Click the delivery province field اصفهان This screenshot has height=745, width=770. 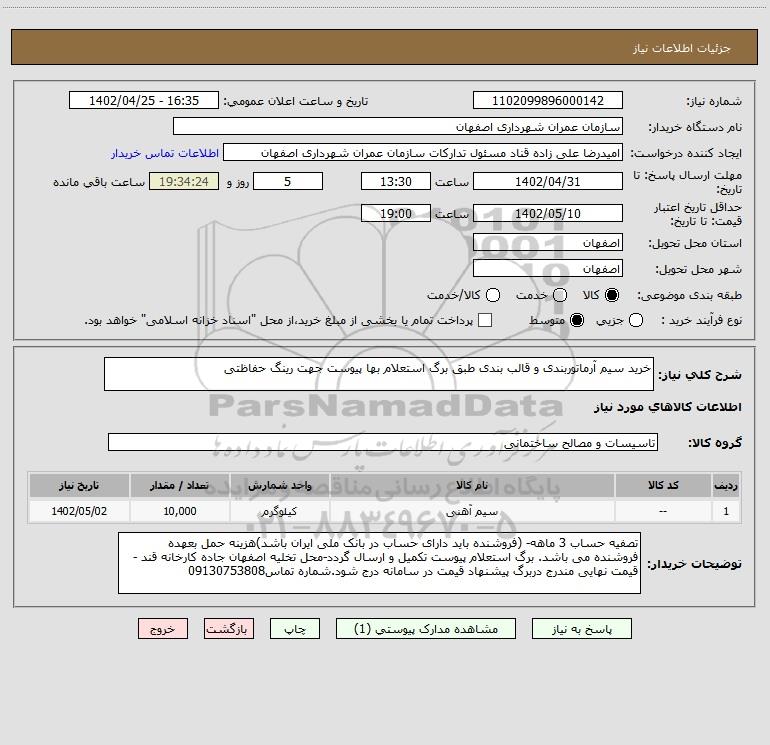[x=548, y=242]
